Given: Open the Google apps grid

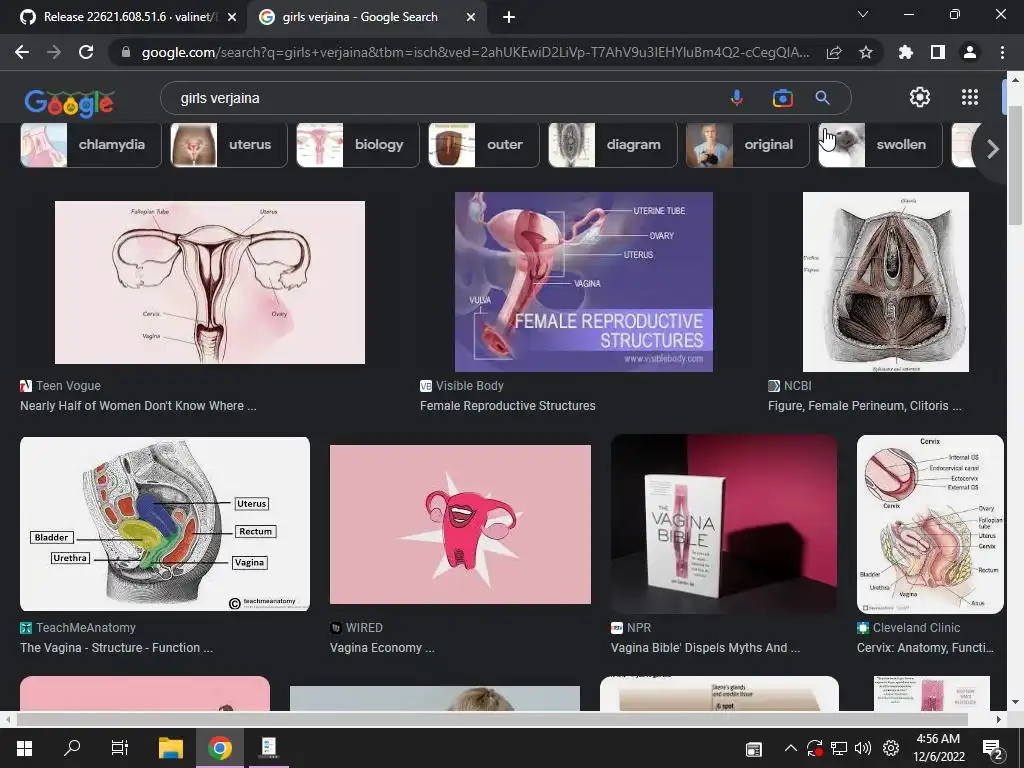Looking at the screenshot, I should pos(970,97).
